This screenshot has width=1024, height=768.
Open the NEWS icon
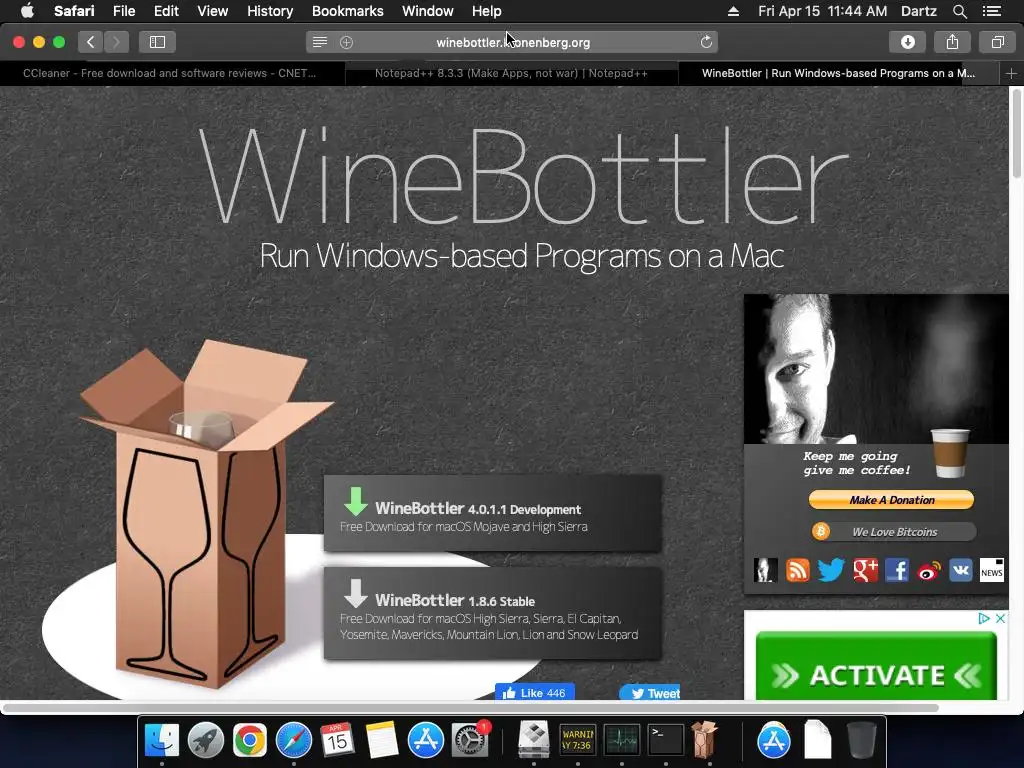pyautogui.click(x=991, y=570)
